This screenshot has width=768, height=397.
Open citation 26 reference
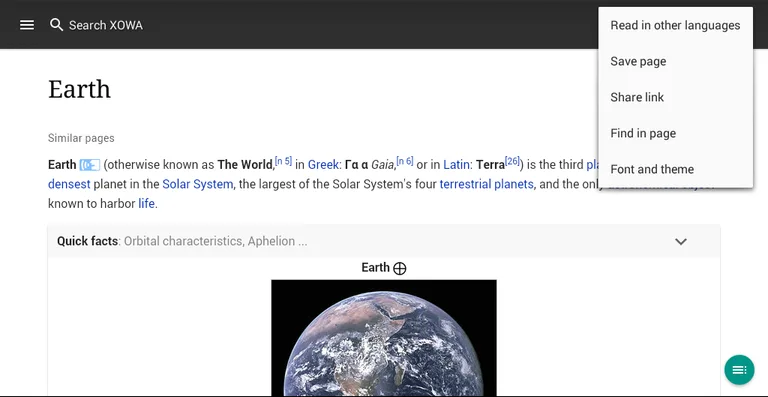[512, 161]
